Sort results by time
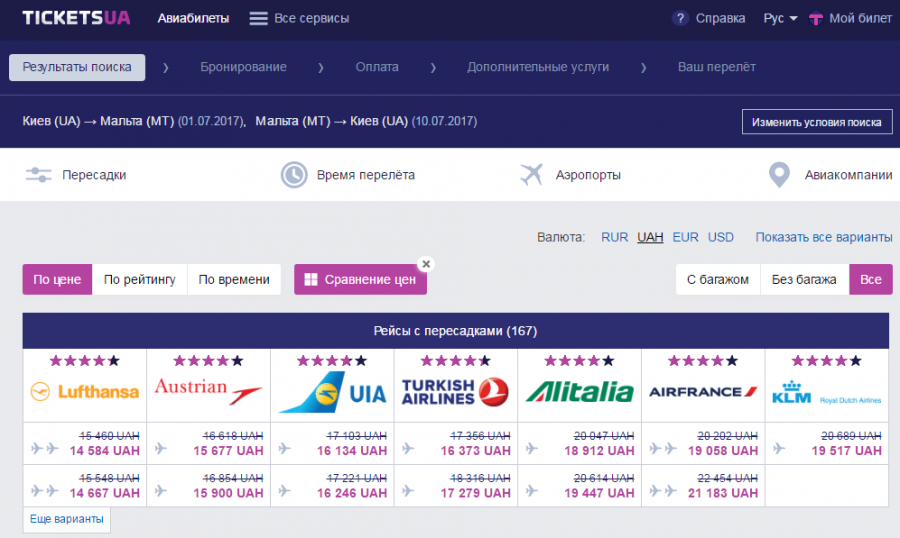This screenshot has height=538, width=900. [x=234, y=279]
